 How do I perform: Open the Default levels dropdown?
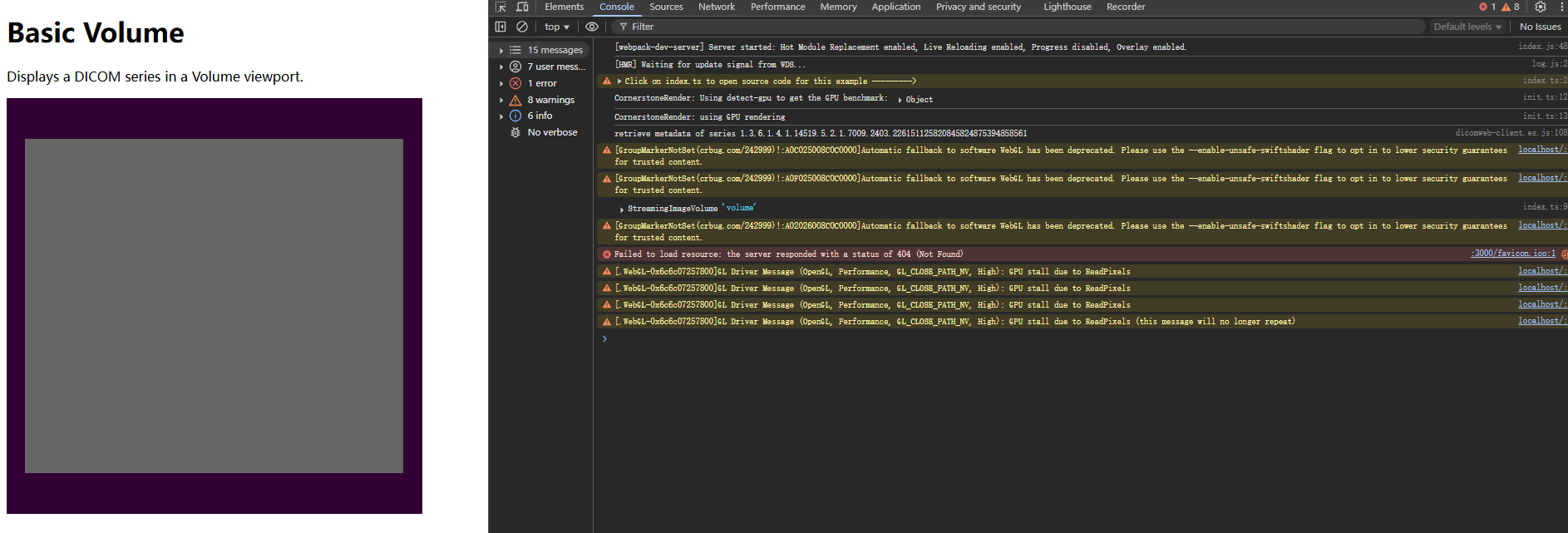(x=1467, y=27)
